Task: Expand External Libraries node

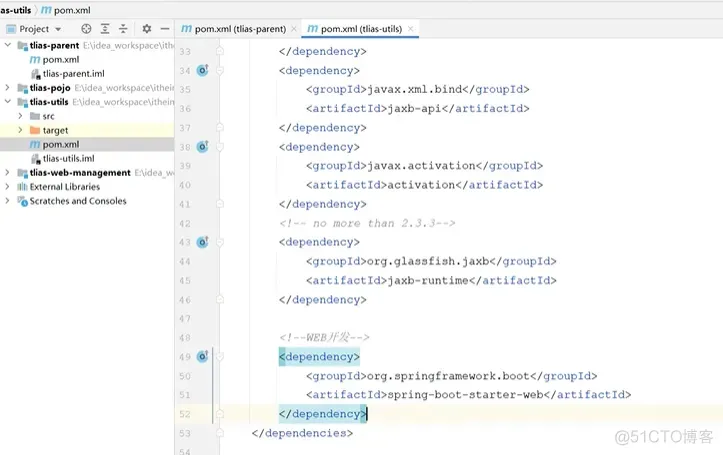Action: click(x=7, y=187)
